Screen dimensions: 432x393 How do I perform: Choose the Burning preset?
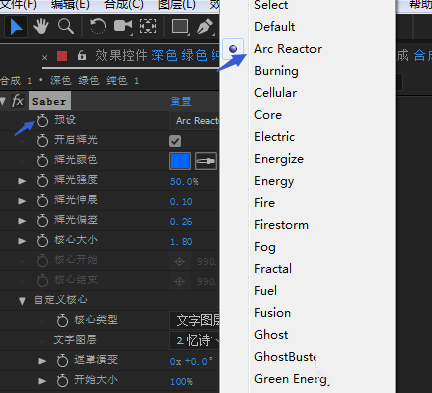click(x=276, y=71)
